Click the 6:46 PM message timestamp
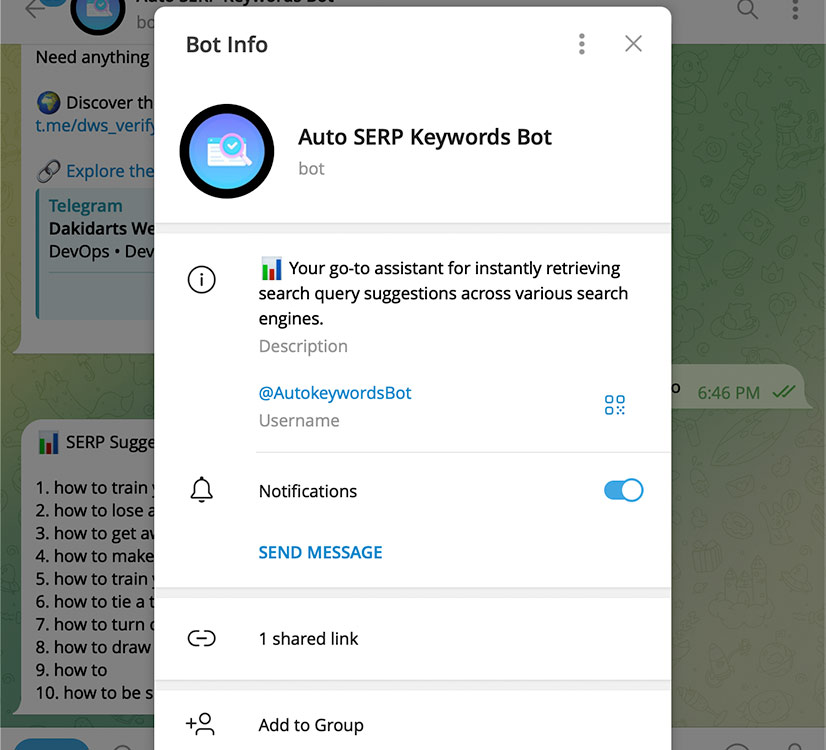 [729, 393]
